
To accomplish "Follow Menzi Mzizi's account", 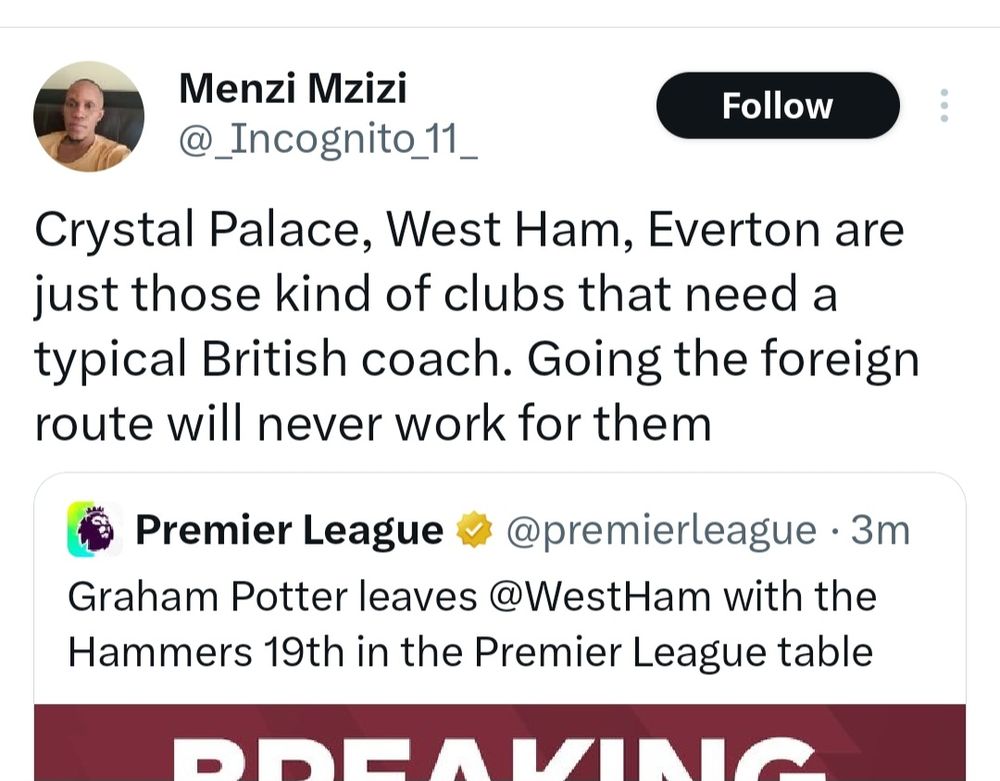I will coord(777,106).
